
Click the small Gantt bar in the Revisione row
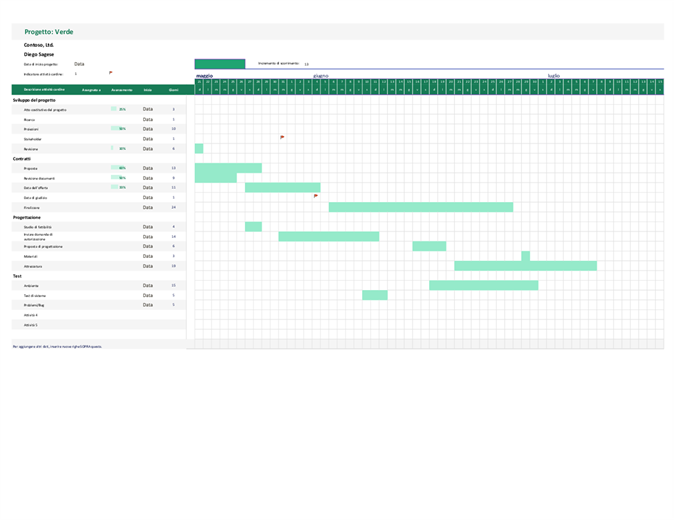click(x=199, y=149)
